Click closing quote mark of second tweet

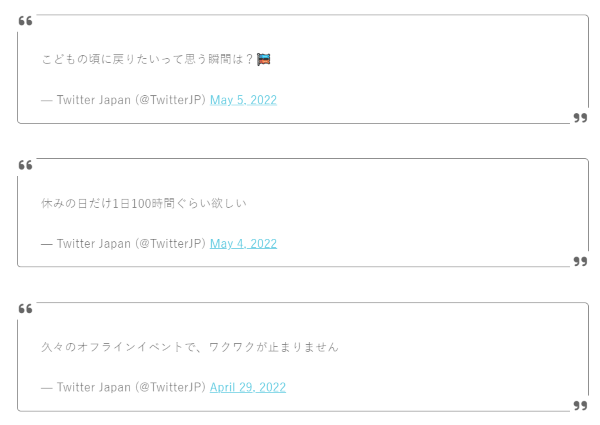click(x=580, y=262)
